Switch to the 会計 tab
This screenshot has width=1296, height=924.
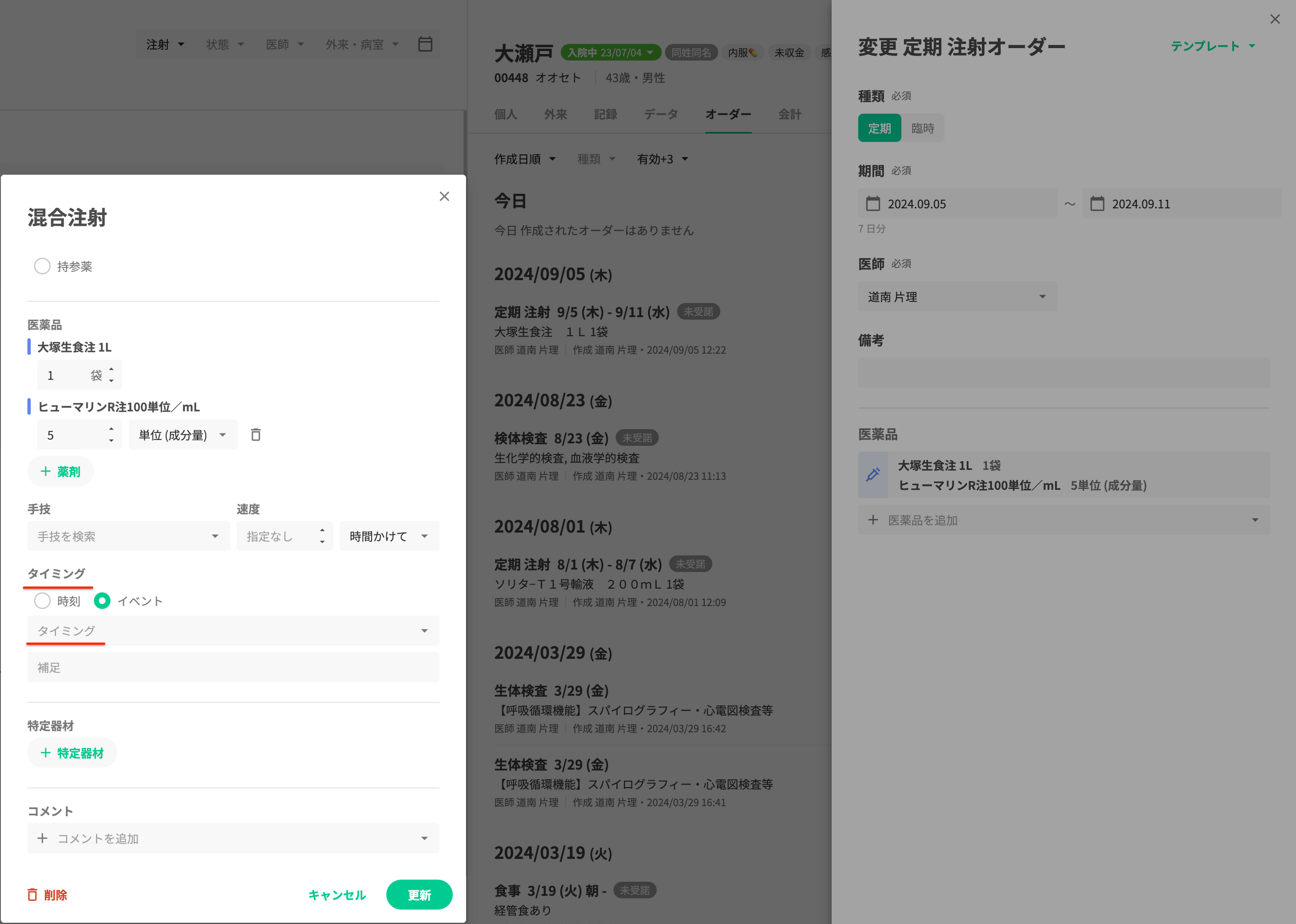pos(789,114)
